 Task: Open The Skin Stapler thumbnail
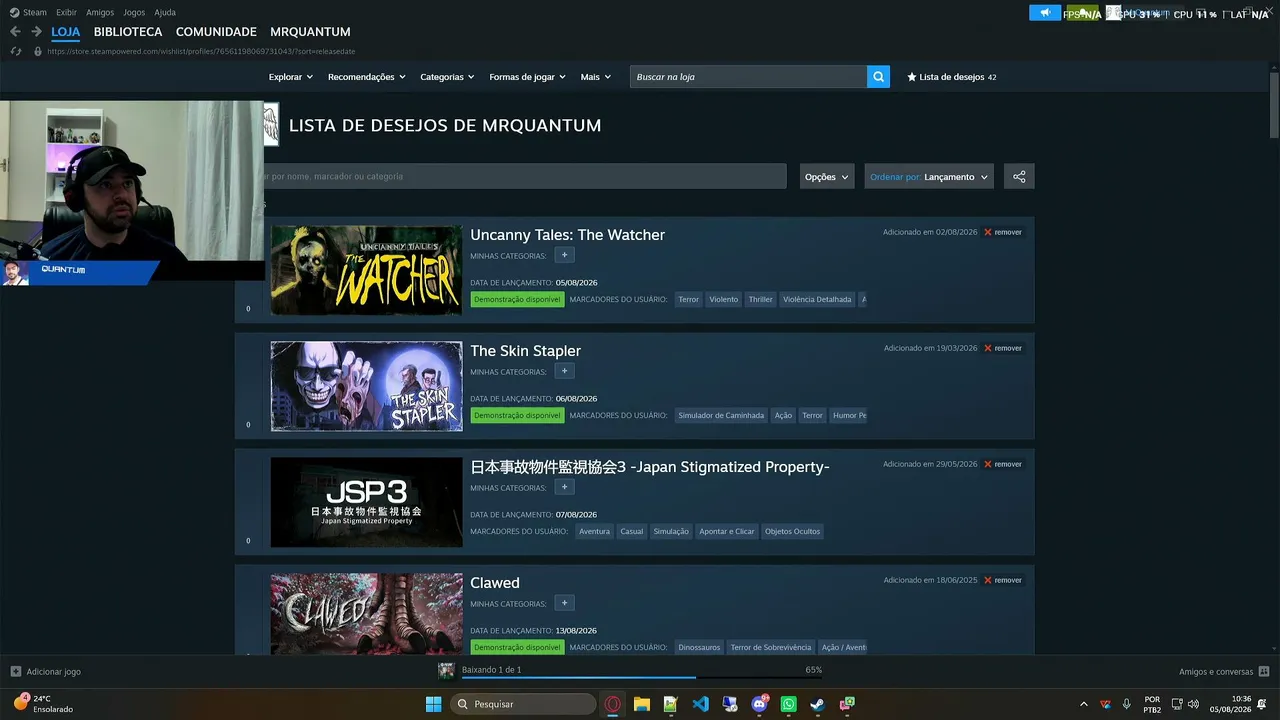366,386
